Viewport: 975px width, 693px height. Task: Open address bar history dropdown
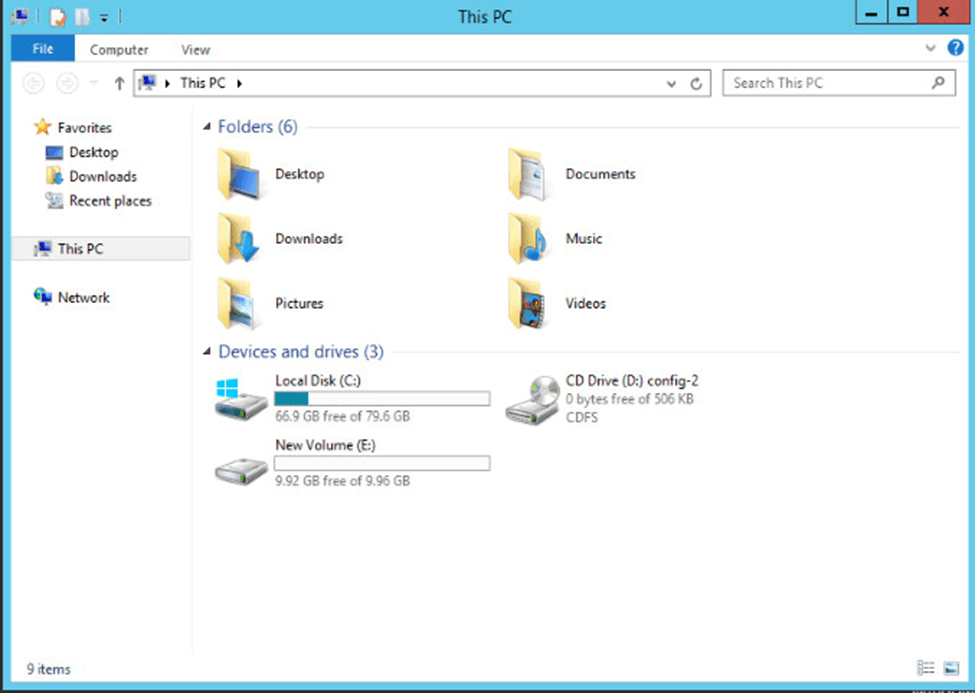pyautogui.click(x=671, y=83)
